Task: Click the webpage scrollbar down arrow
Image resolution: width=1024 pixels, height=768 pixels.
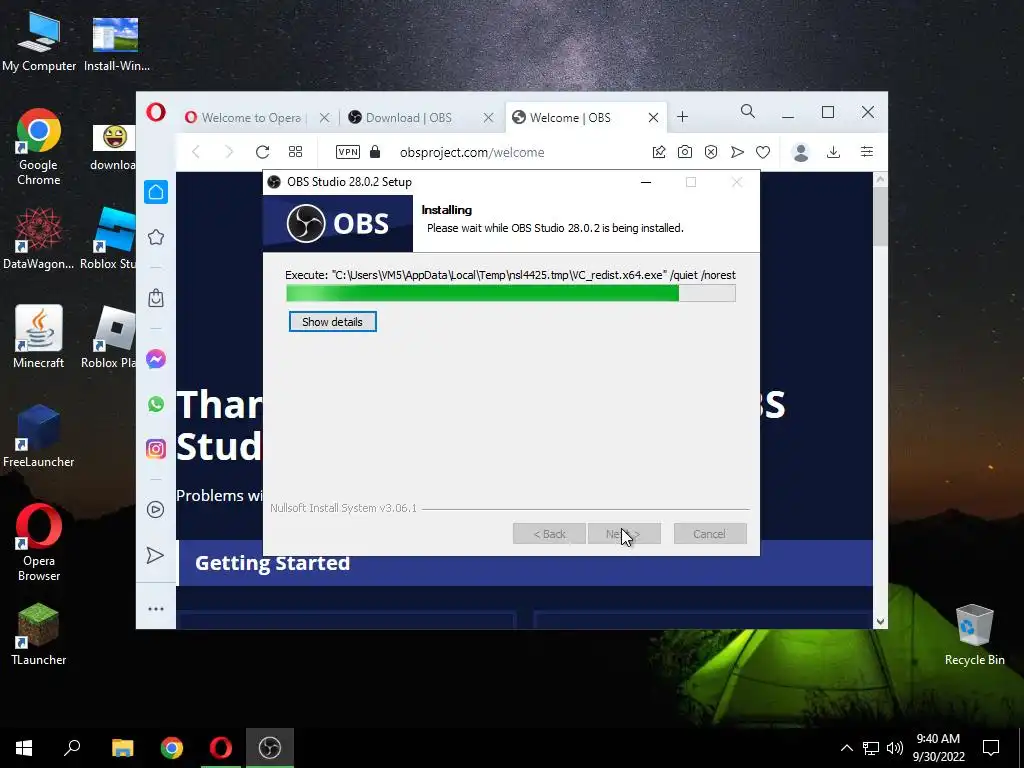Action: (880, 622)
